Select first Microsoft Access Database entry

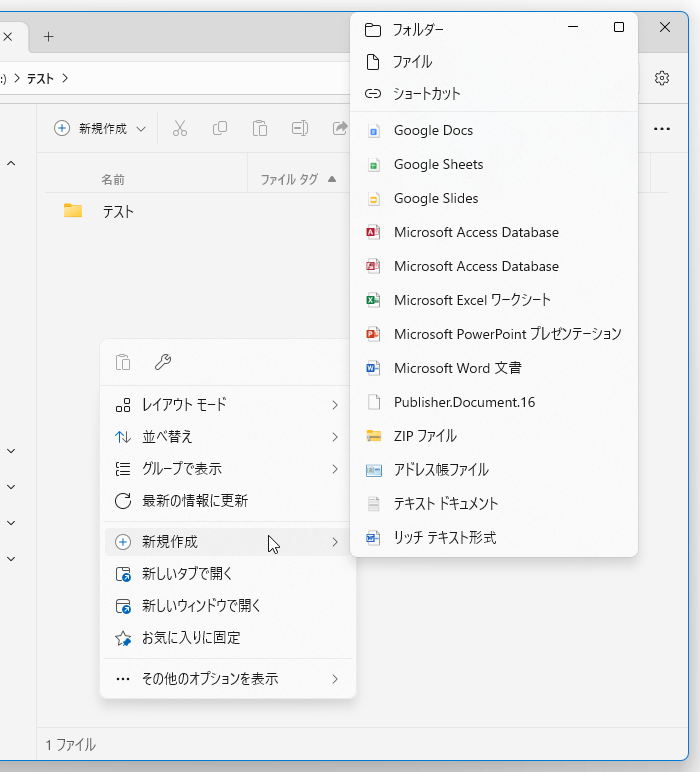click(x=494, y=232)
